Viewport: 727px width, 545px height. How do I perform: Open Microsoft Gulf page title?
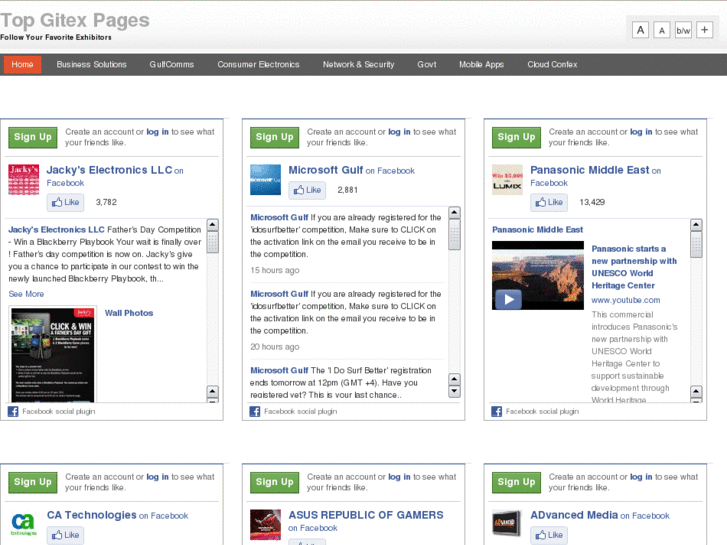click(325, 170)
